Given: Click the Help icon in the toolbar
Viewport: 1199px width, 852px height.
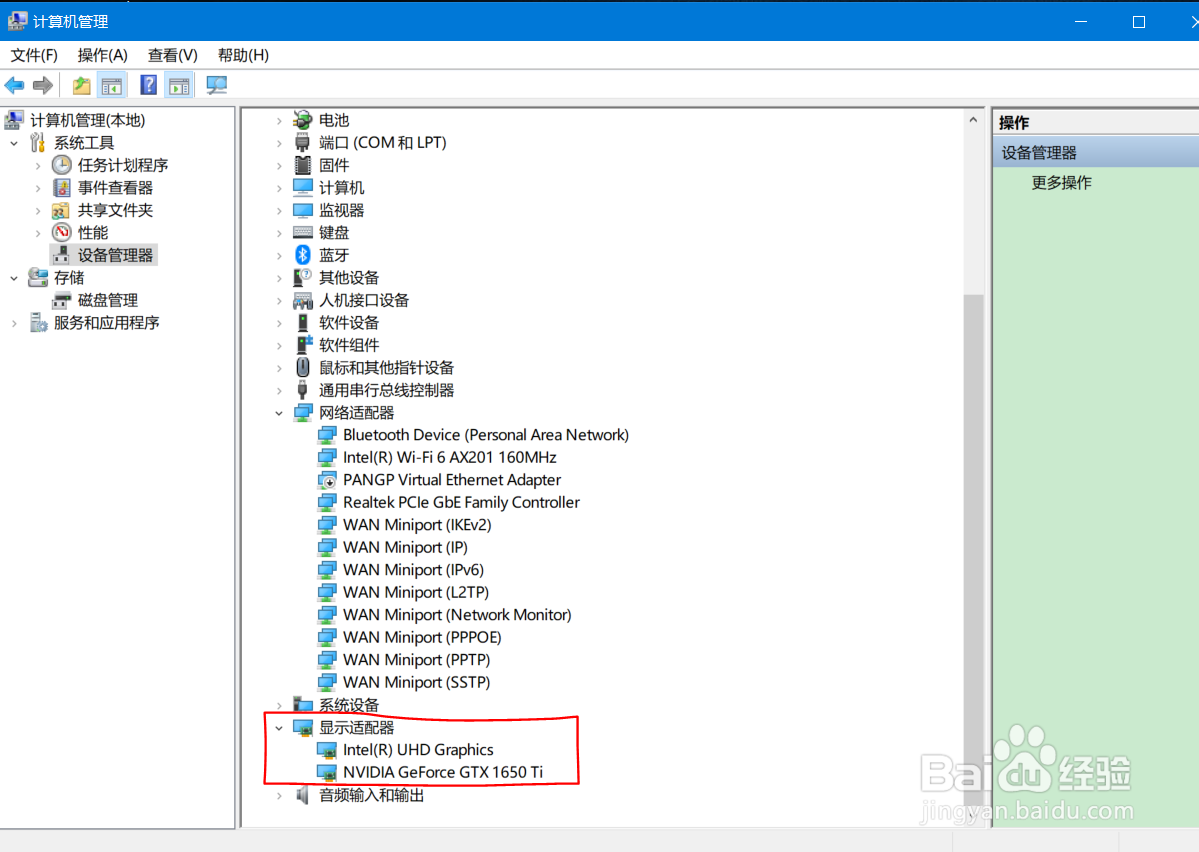Looking at the screenshot, I should (x=147, y=85).
